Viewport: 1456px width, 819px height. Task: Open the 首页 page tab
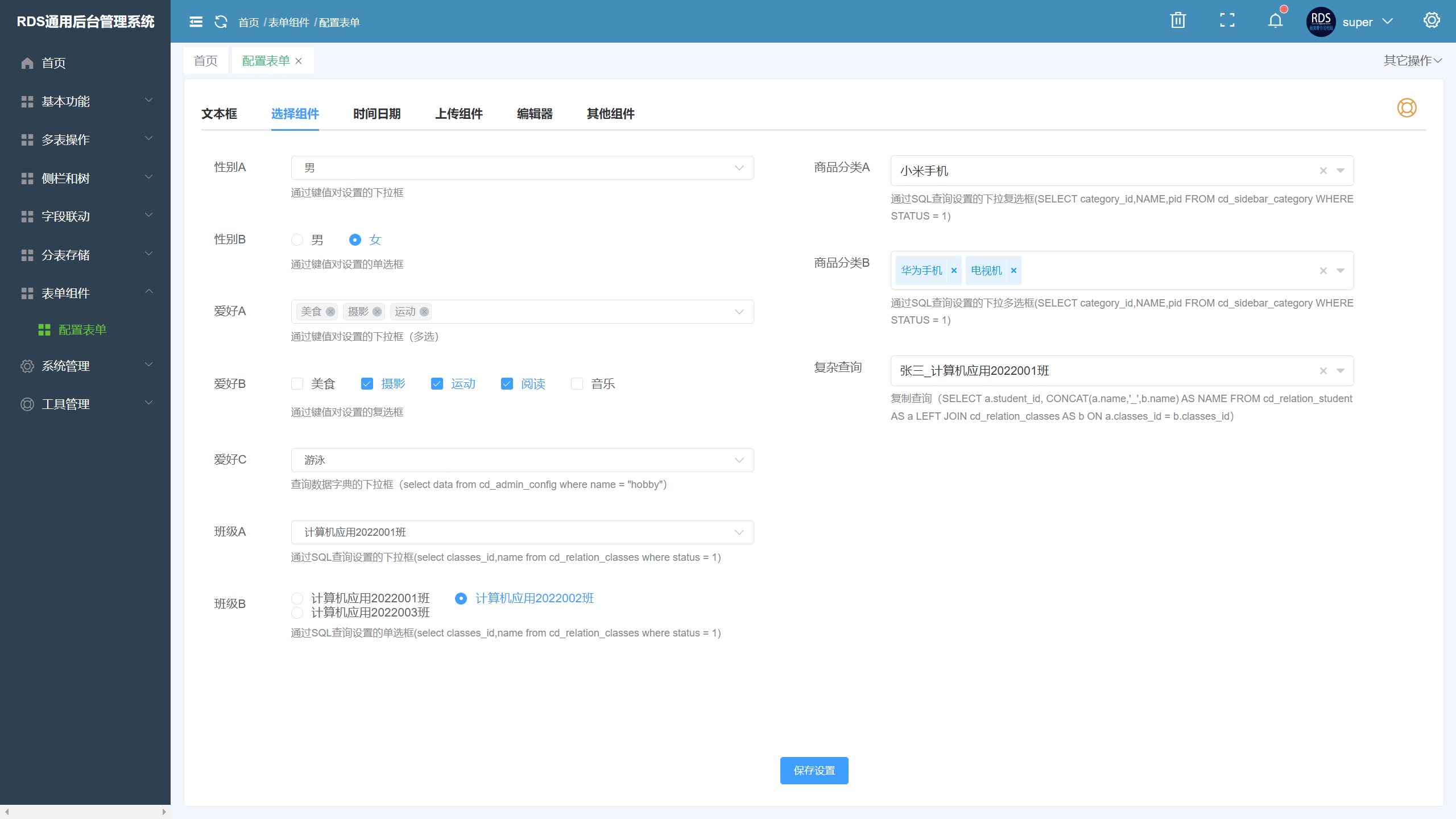205,61
